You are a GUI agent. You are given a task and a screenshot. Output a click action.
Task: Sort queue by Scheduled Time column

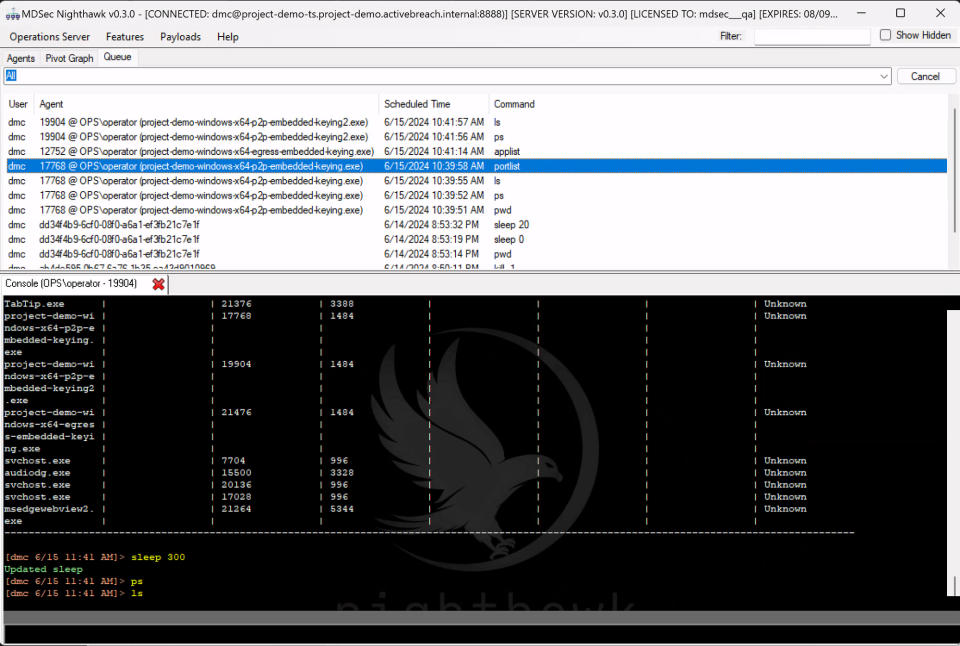pos(417,104)
